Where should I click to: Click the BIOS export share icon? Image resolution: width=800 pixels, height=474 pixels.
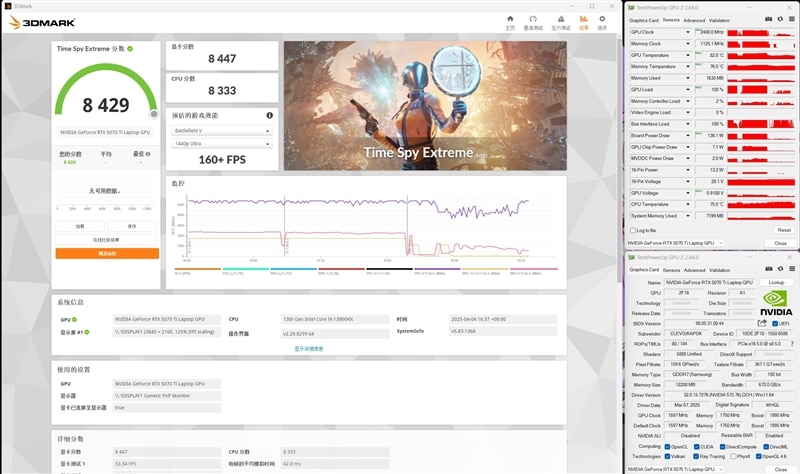pos(762,324)
